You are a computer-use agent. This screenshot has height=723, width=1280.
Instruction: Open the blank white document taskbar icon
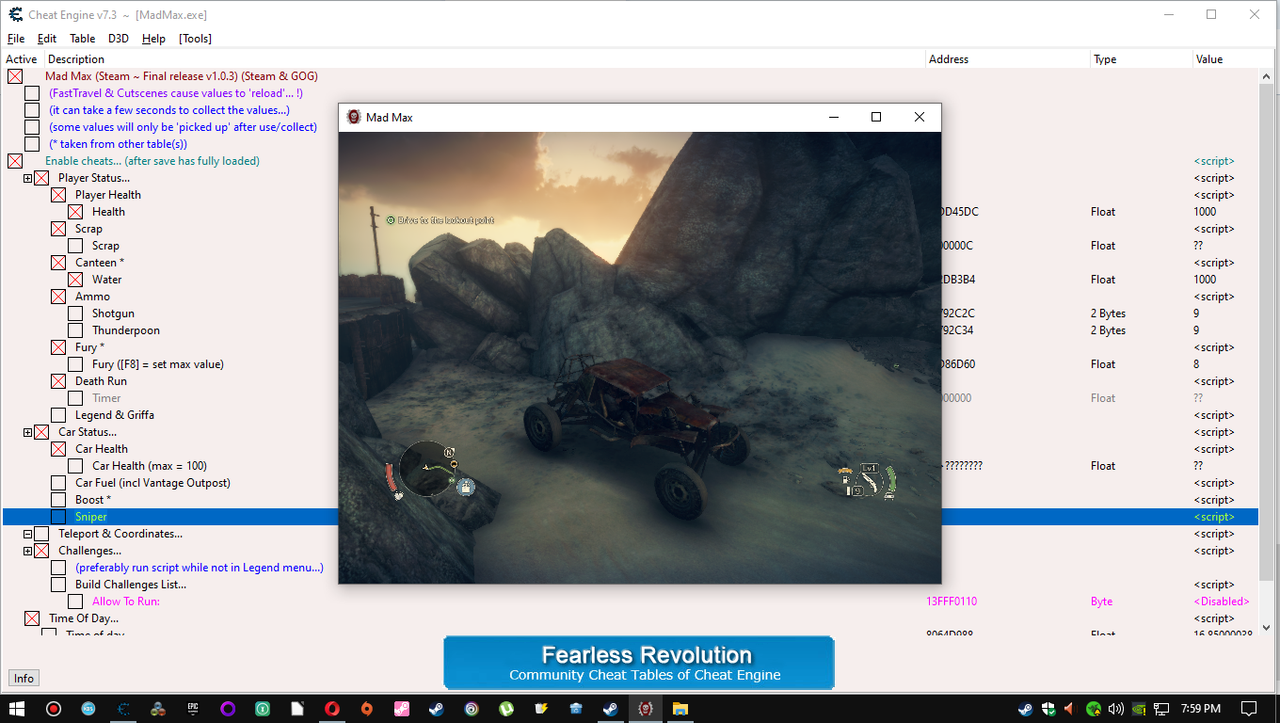tap(297, 709)
